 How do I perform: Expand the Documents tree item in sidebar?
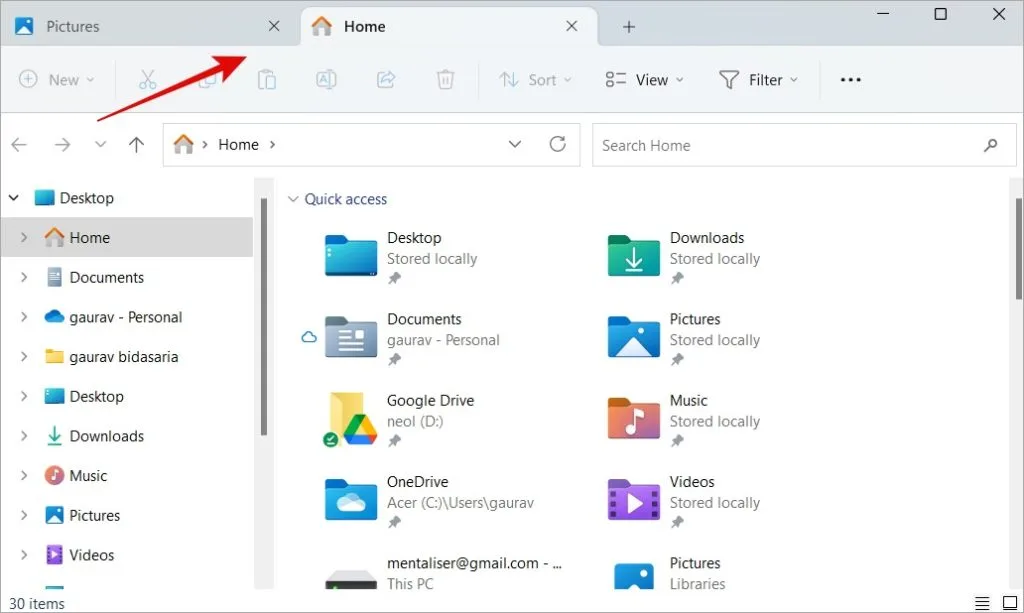(24, 278)
